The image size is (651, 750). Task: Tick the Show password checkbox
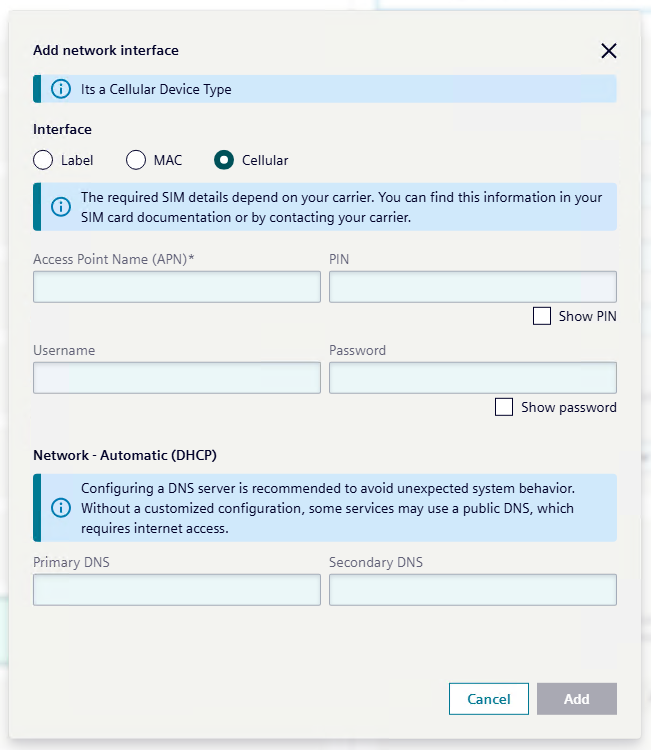pos(504,407)
